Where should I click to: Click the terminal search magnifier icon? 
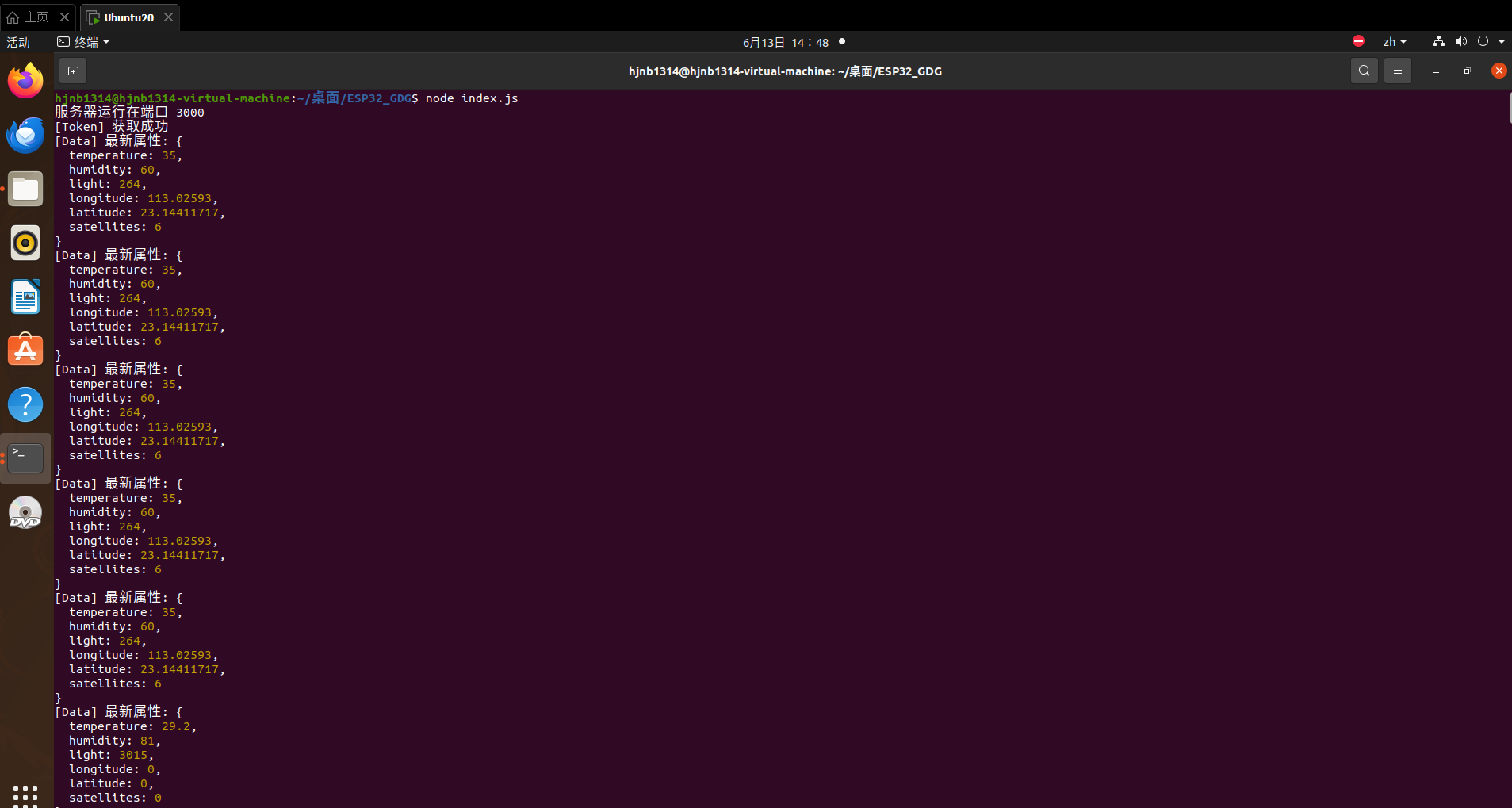coord(1364,71)
